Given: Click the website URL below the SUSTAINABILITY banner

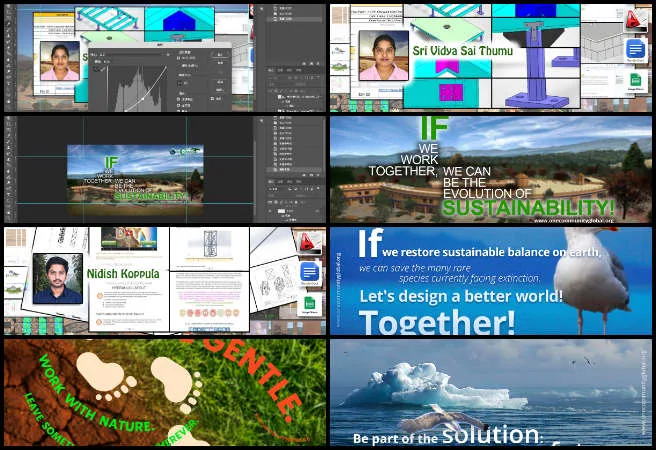Looking at the screenshot, I should click(573, 220).
